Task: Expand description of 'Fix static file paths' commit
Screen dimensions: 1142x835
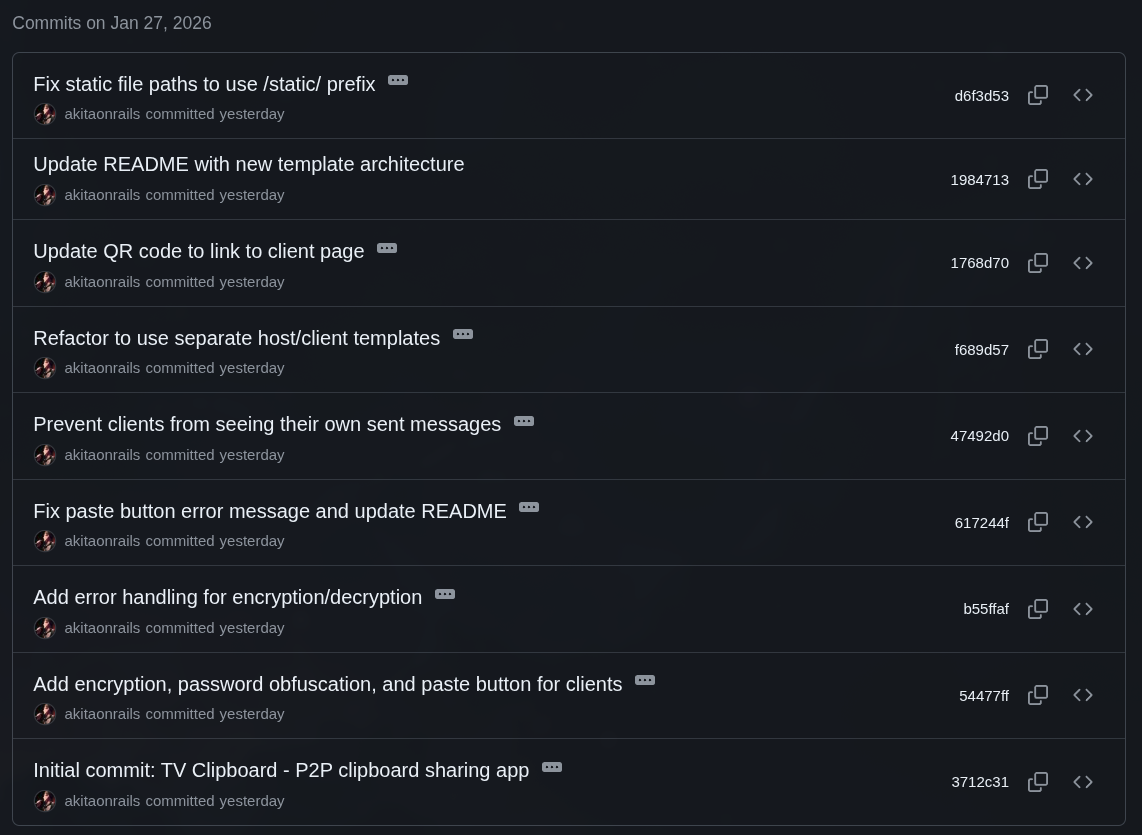Action: point(398,80)
